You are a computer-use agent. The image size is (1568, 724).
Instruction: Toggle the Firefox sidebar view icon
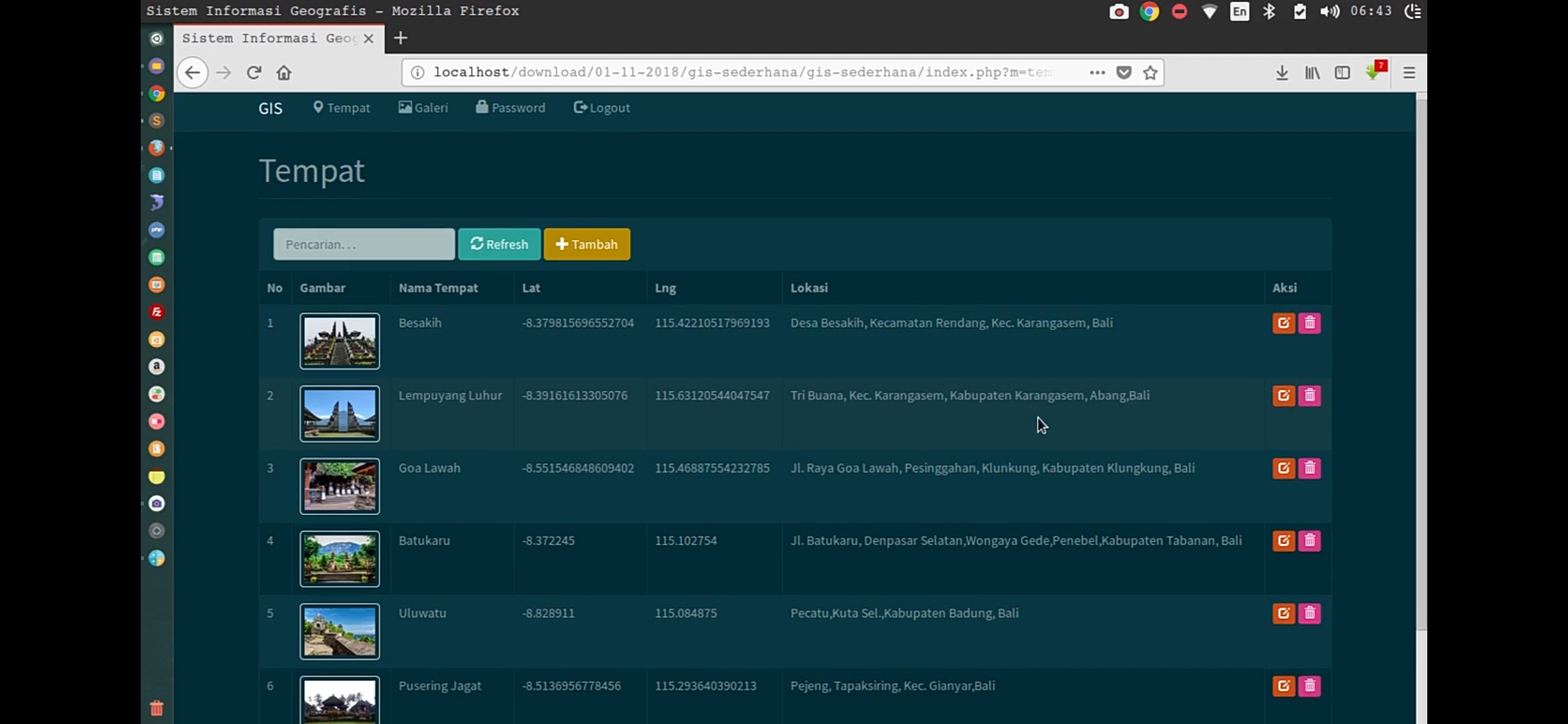tap(1342, 72)
